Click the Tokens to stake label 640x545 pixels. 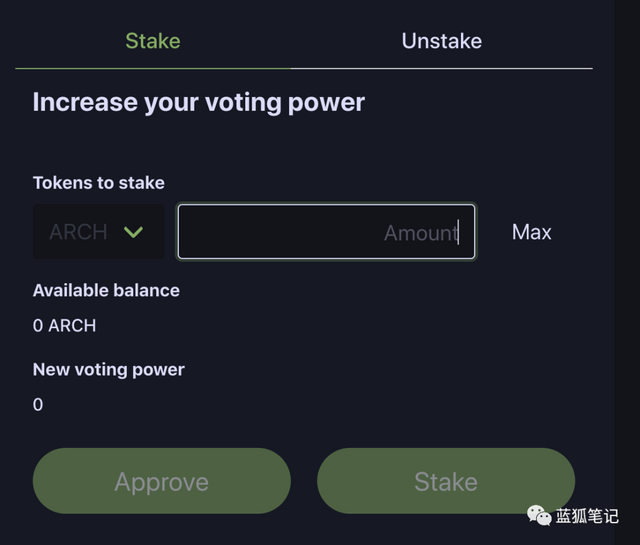pos(98,183)
